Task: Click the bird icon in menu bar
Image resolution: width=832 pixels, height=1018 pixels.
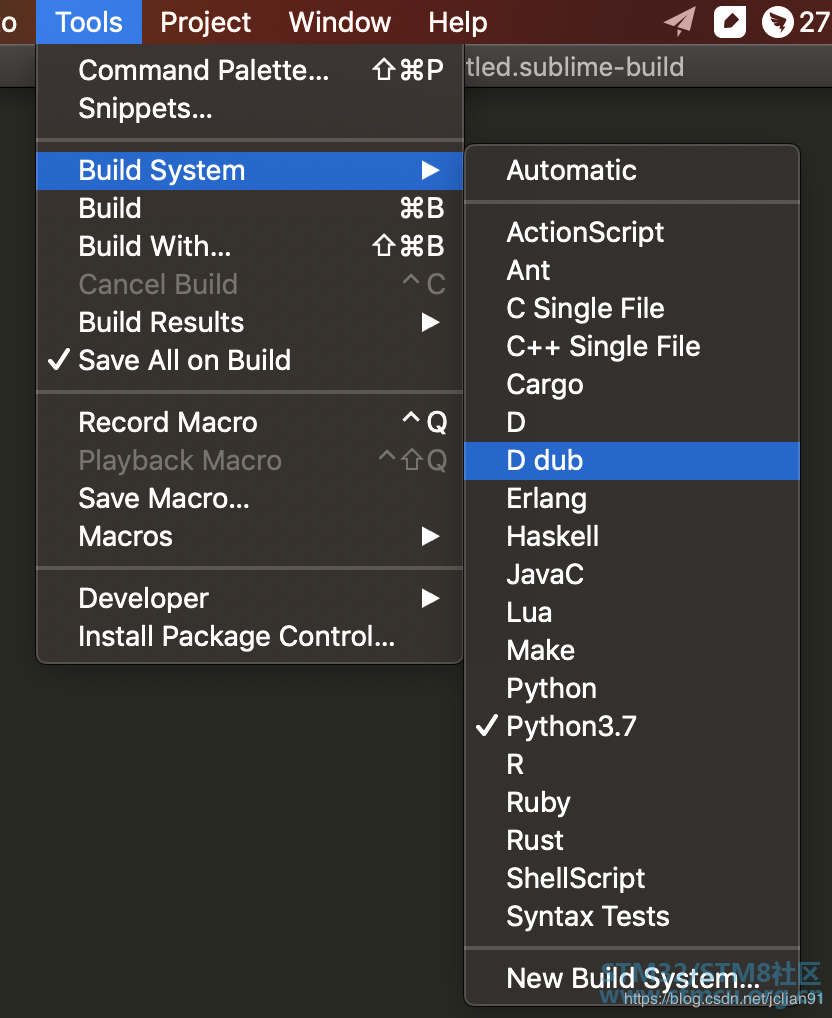Action: pyautogui.click(x=777, y=22)
